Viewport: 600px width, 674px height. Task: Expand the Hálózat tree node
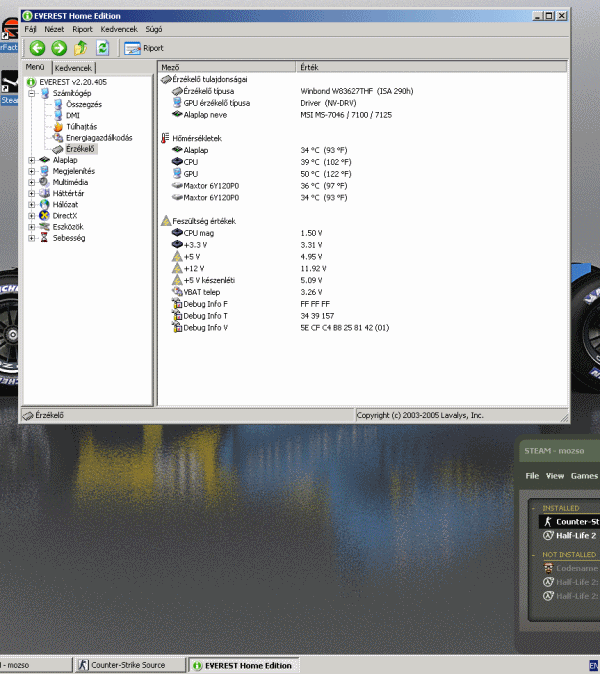click(x=31, y=205)
